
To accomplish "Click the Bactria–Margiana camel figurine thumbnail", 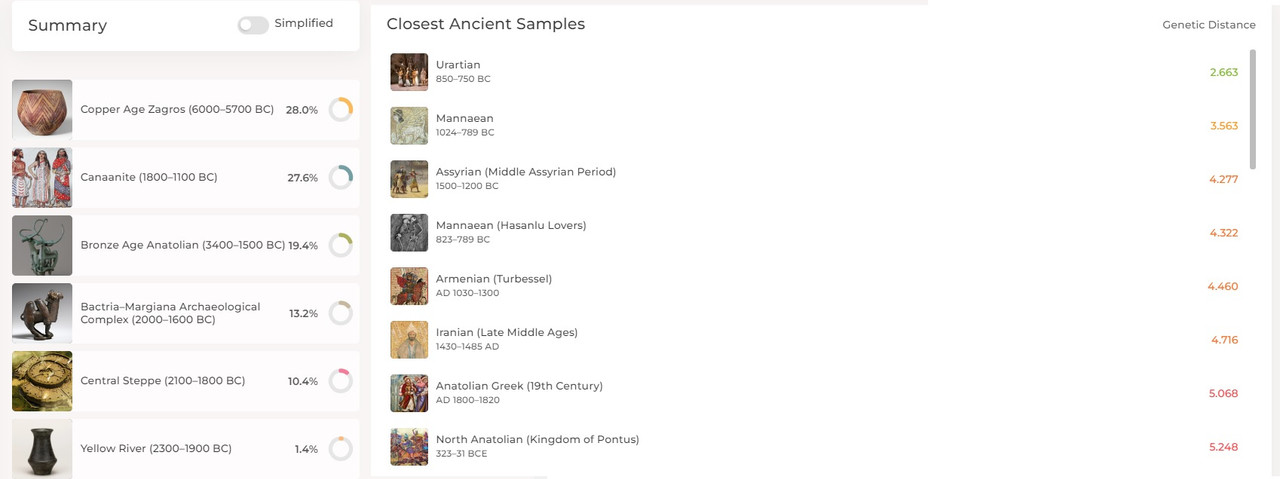I will coord(42,313).
